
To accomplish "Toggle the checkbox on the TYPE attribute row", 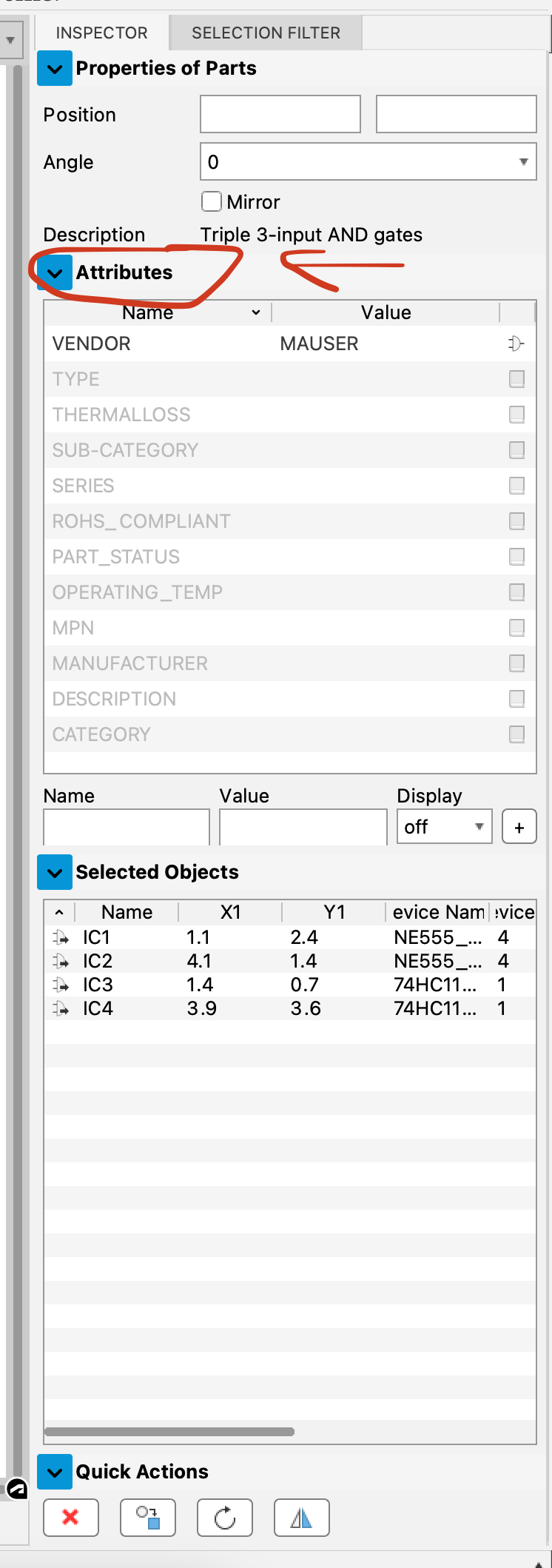I will [516, 378].
